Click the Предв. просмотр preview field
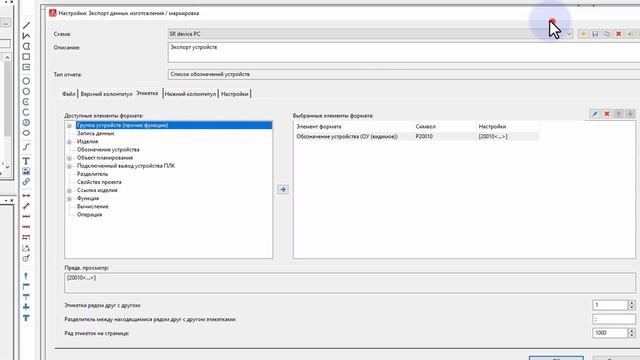The height and width of the screenshot is (360, 640). click(x=350, y=283)
